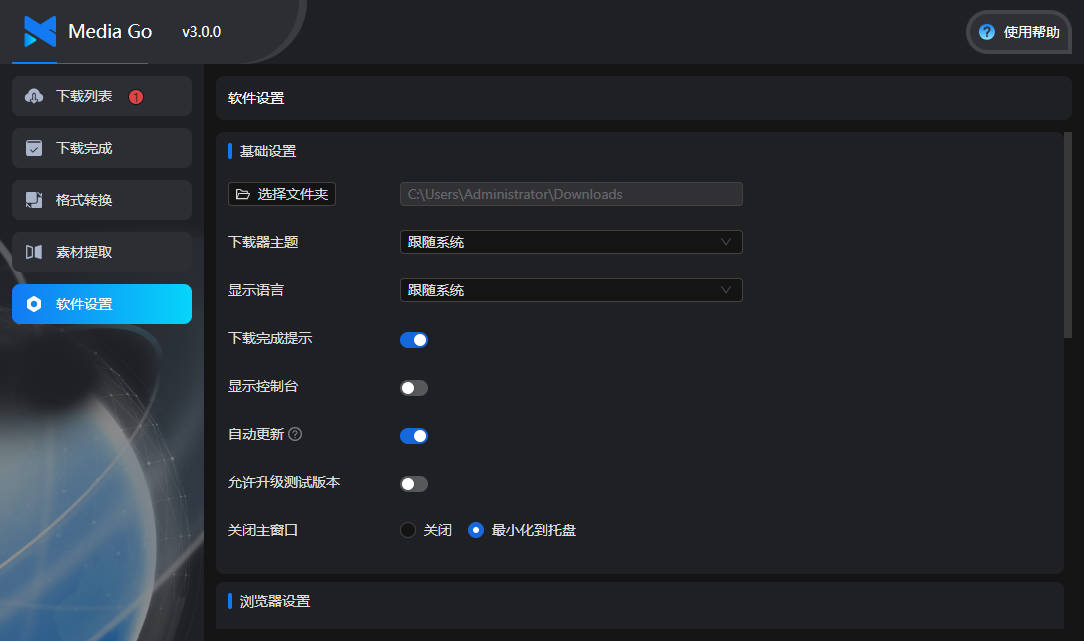Image resolution: width=1084 pixels, height=641 pixels.
Task: Click the hexagon gear icon beside 软件设置
Action: [x=34, y=304]
